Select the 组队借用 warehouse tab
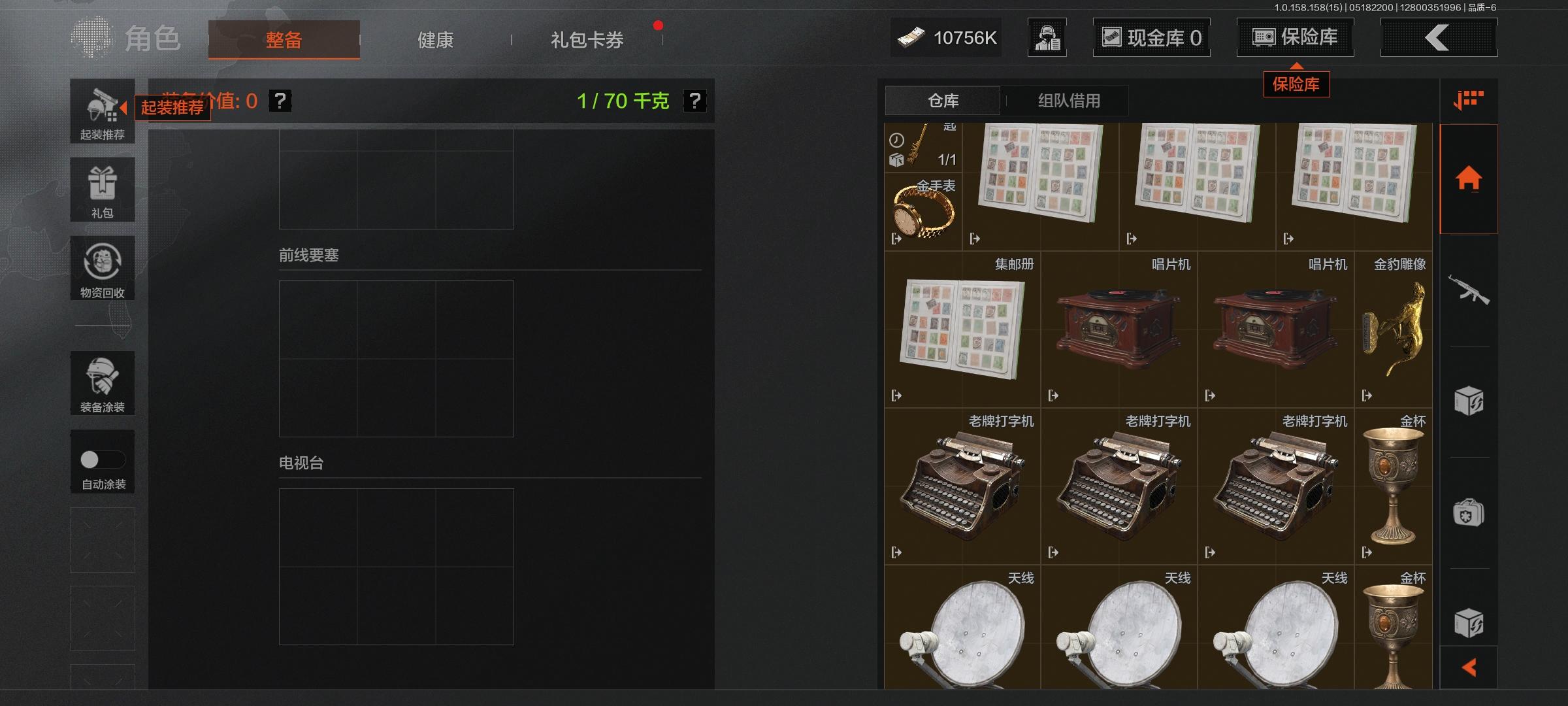Viewport: 1568px width, 706px height. coord(1069,101)
